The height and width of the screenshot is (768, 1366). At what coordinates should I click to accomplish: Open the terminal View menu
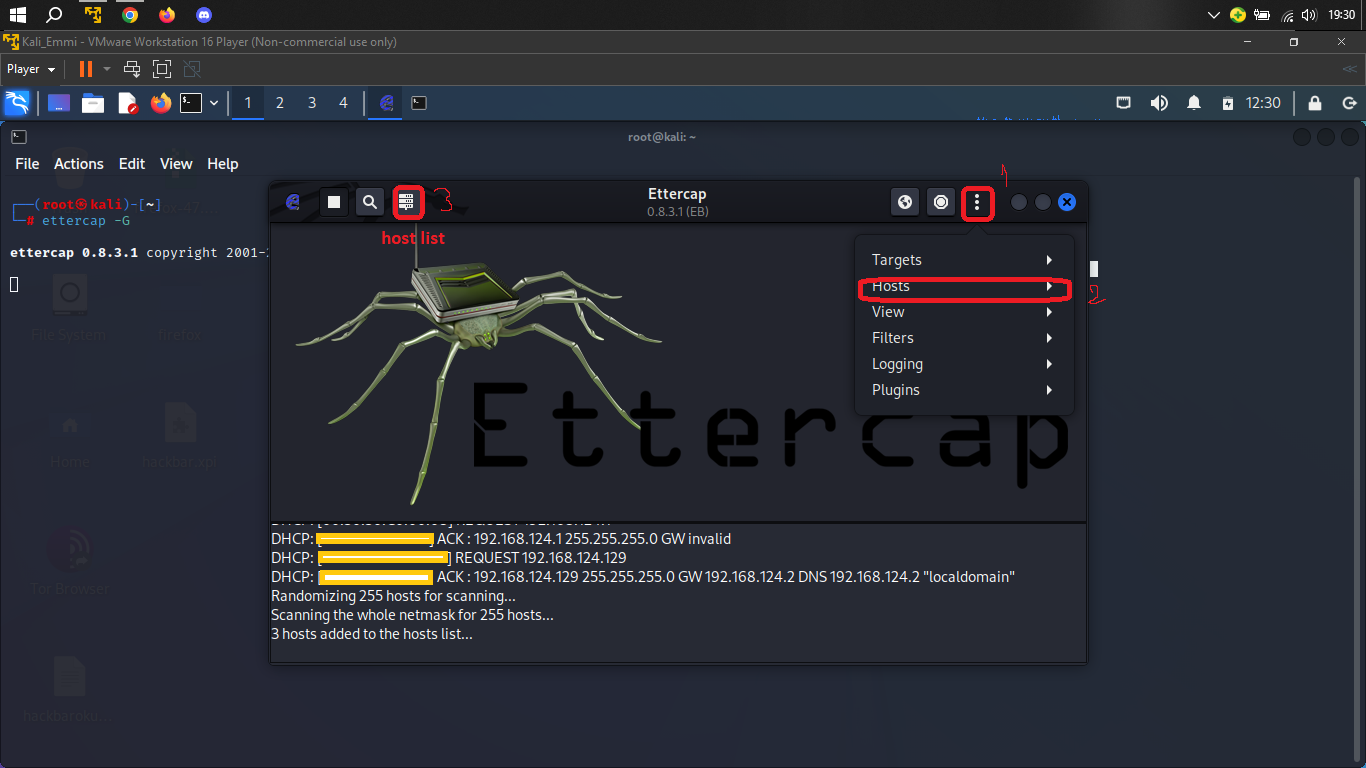176,164
